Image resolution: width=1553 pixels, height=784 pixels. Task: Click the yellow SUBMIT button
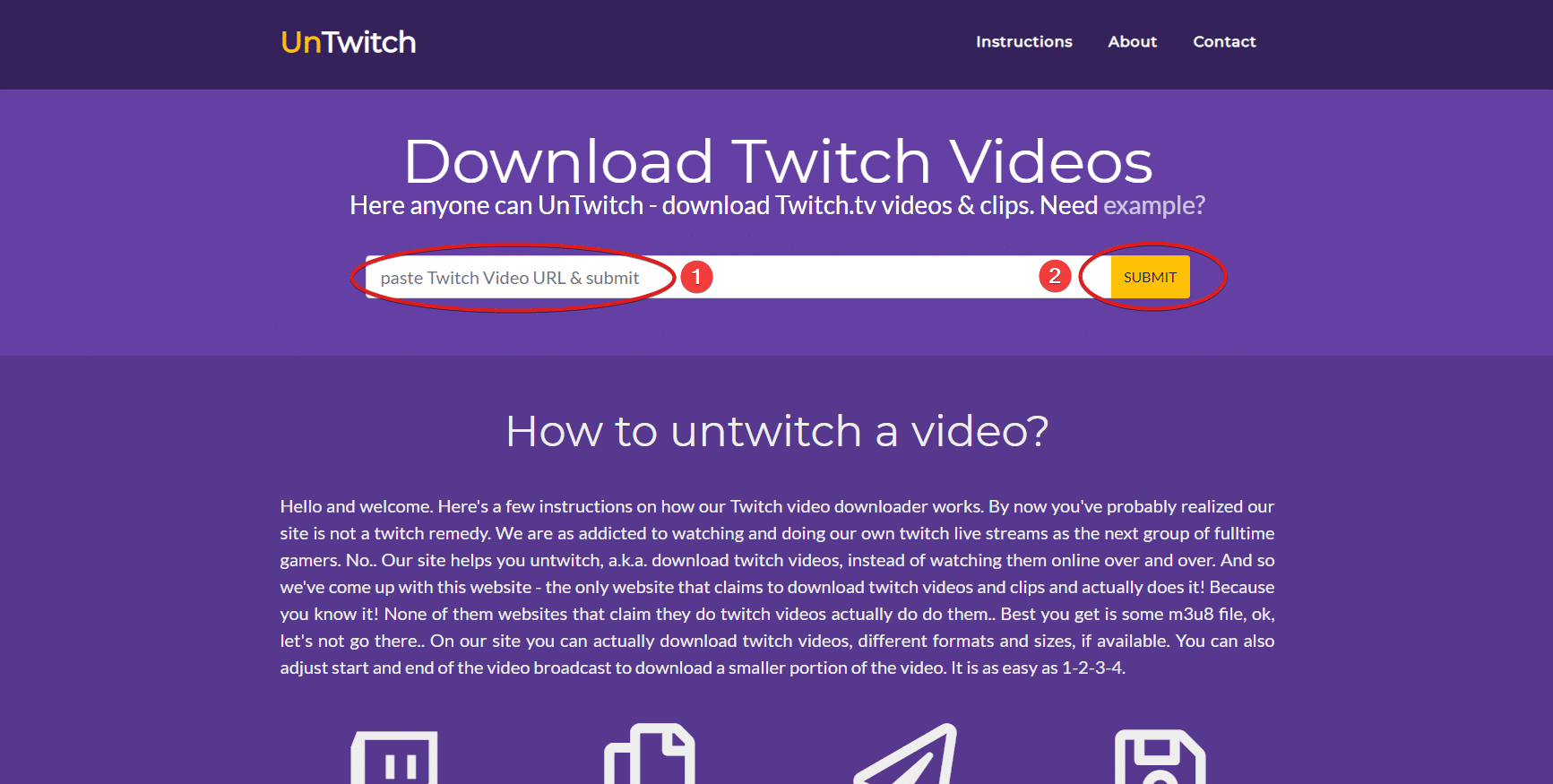[1150, 277]
